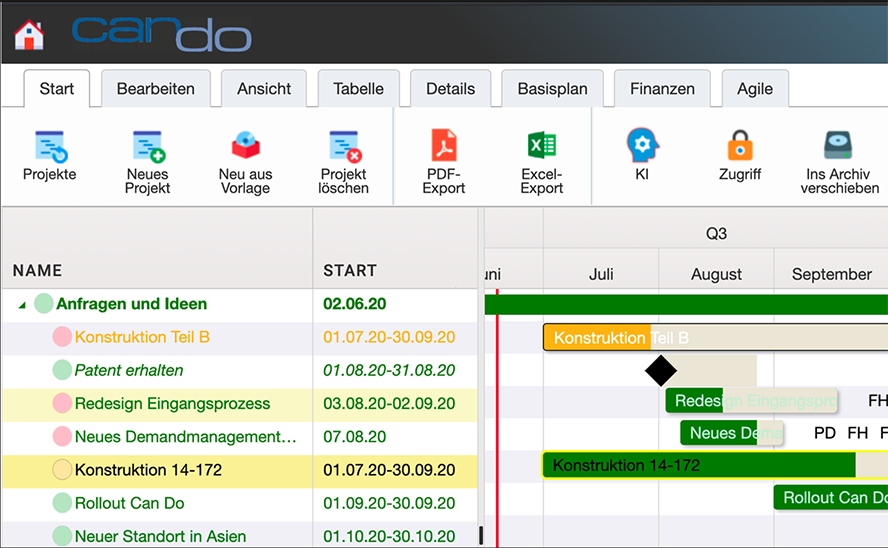Click Ins Archiv verschieben drive icon
This screenshot has width=888, height=548.
838,145
